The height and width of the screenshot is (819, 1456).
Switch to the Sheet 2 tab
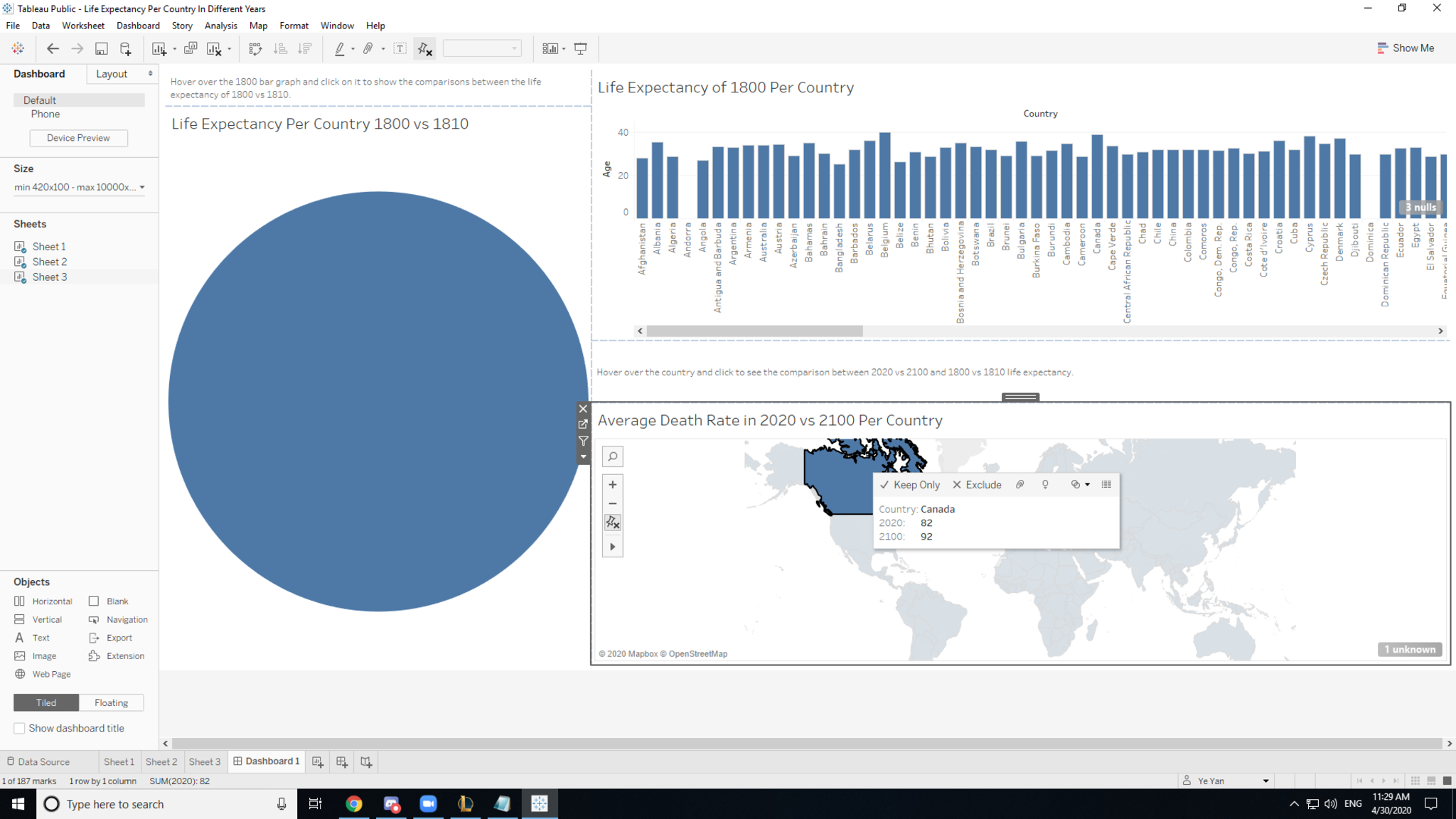(x=161, y=761)
